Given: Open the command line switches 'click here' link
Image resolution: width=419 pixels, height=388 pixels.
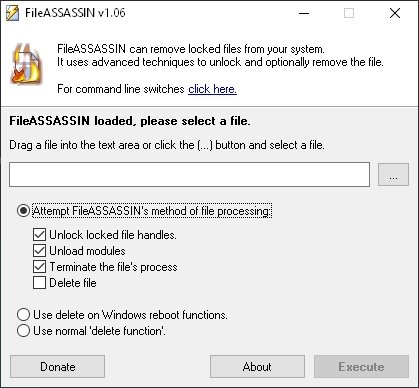Looking at the screenshot, I should [212, 89].
